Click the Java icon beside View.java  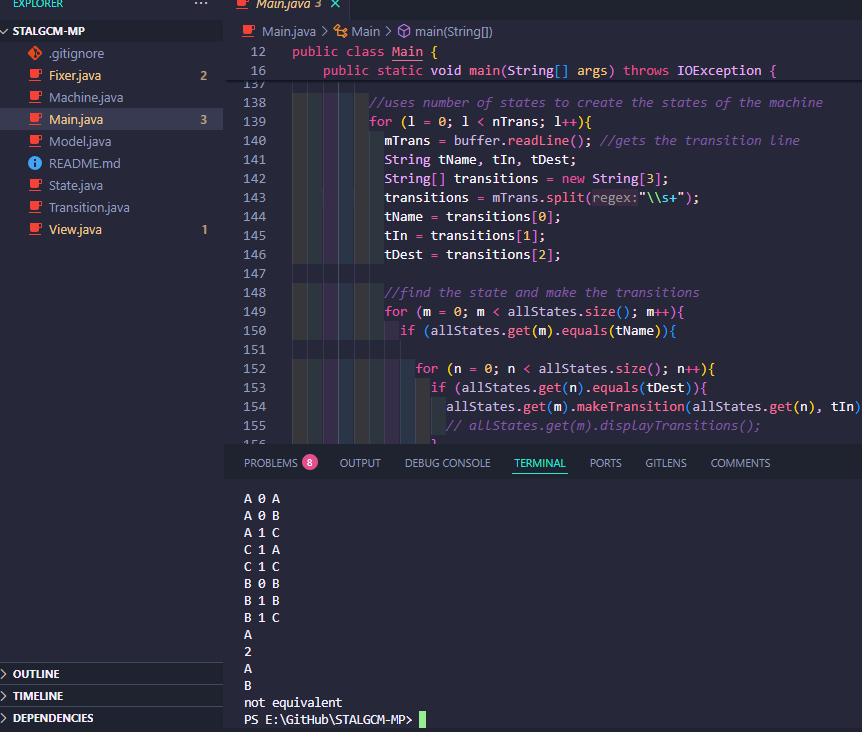click(x=35, y=229)
